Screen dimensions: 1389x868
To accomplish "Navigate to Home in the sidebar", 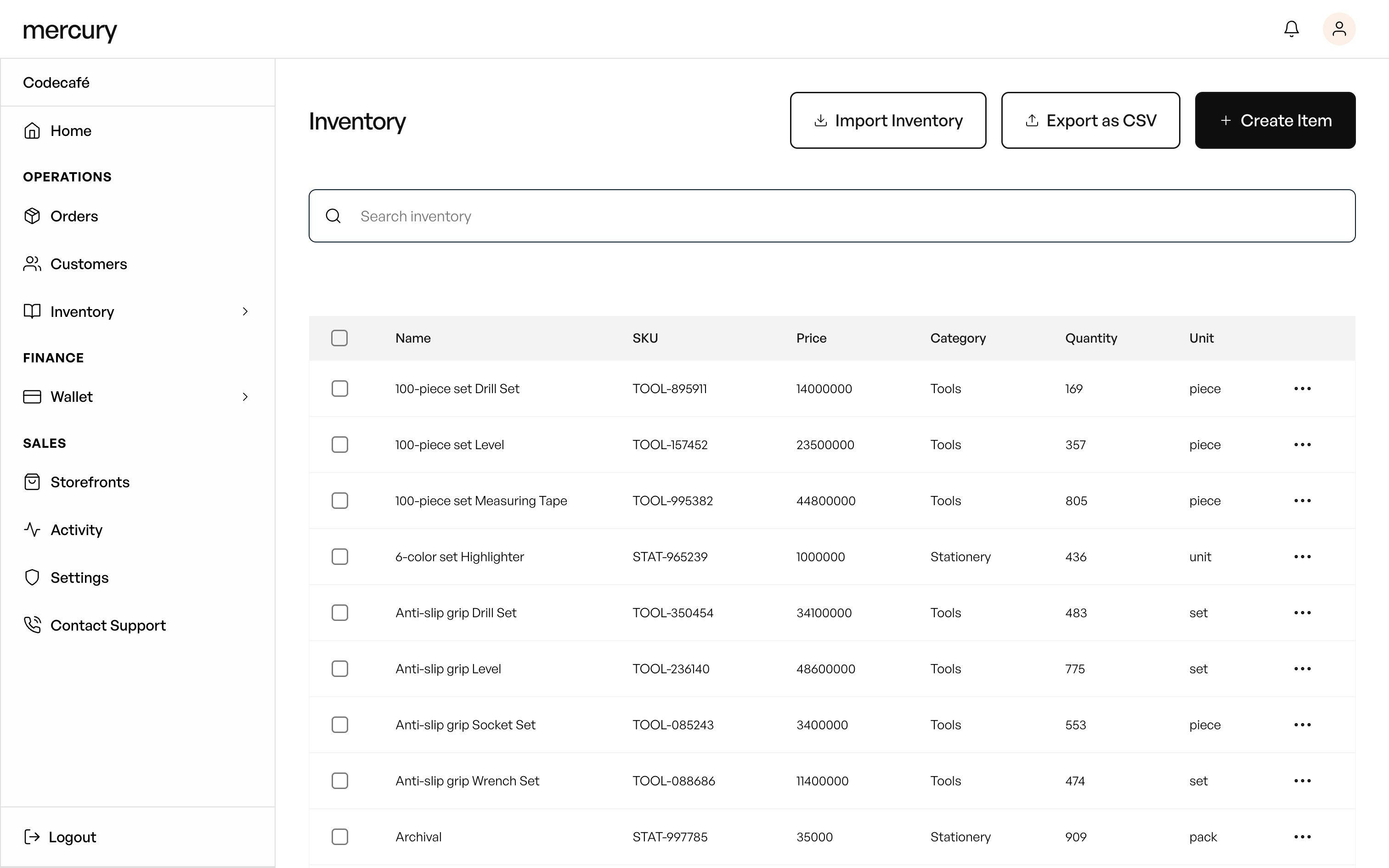I will click(x=71, y=130).
